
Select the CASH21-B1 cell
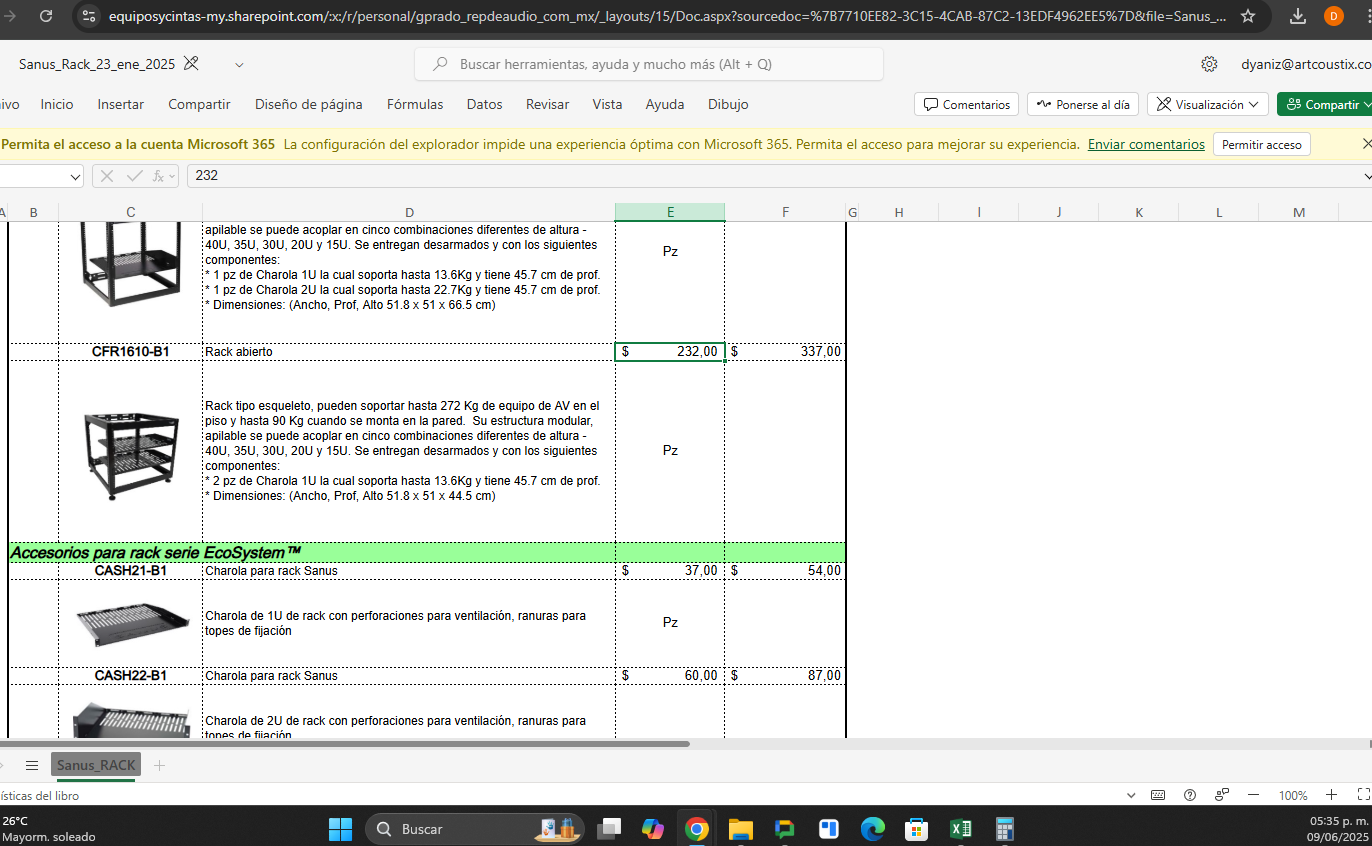[x=131, y=571]
